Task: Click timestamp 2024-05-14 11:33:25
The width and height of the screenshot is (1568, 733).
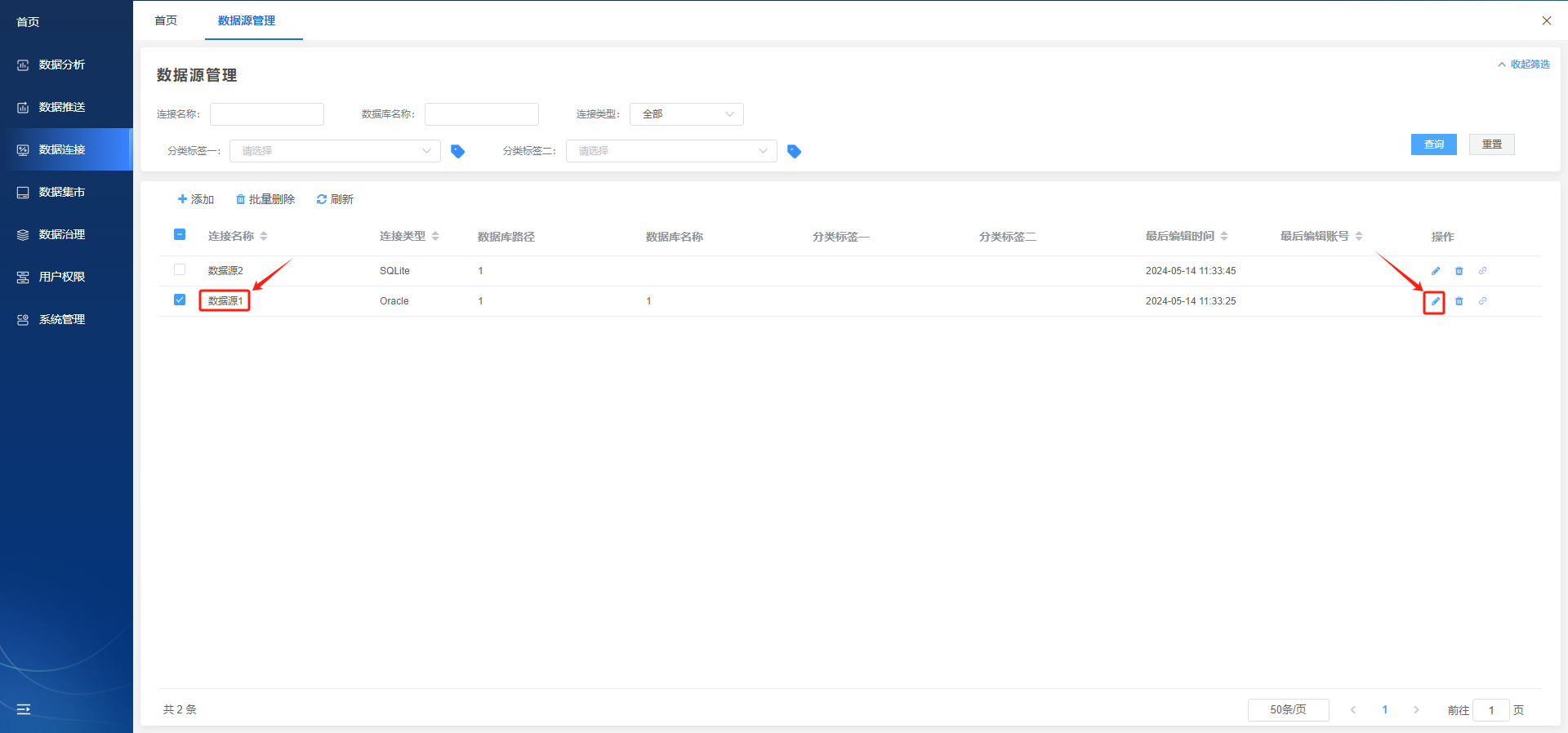Action: pyautogui.click(x=1191, y=301)
